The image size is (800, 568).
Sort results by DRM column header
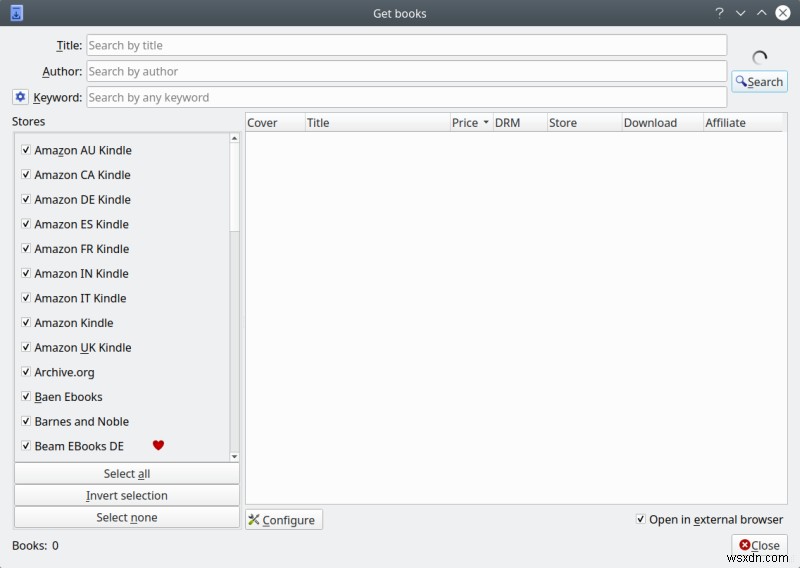point(520,122)
